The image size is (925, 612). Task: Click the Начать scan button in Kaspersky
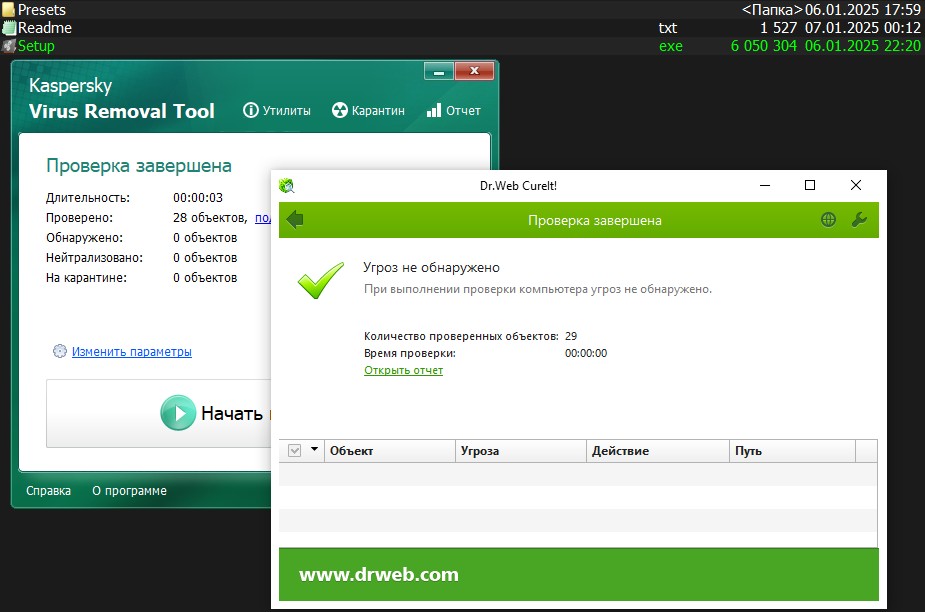coord(158,413)
